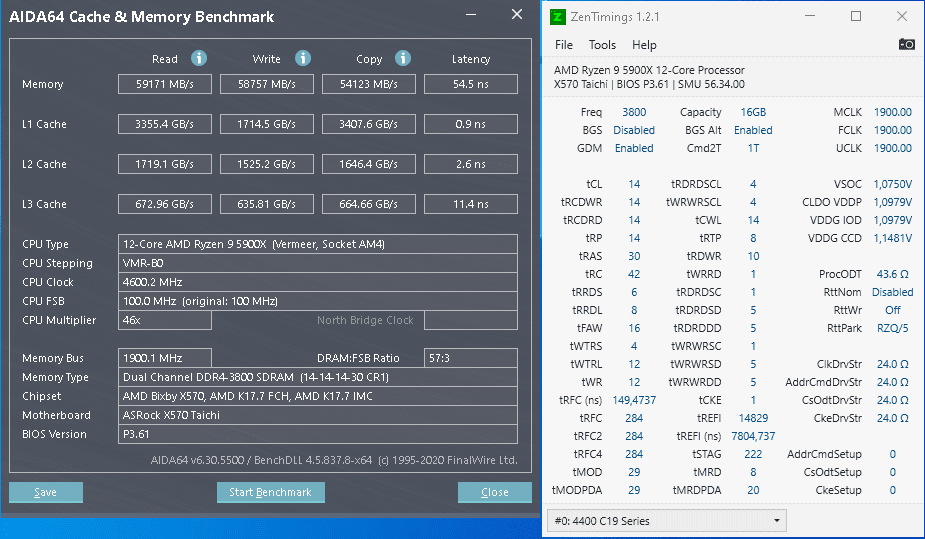Viewport: 925px width, 539px height.
Task: Click the CPU Multiplier field 46x
Action: click(165, 320)
